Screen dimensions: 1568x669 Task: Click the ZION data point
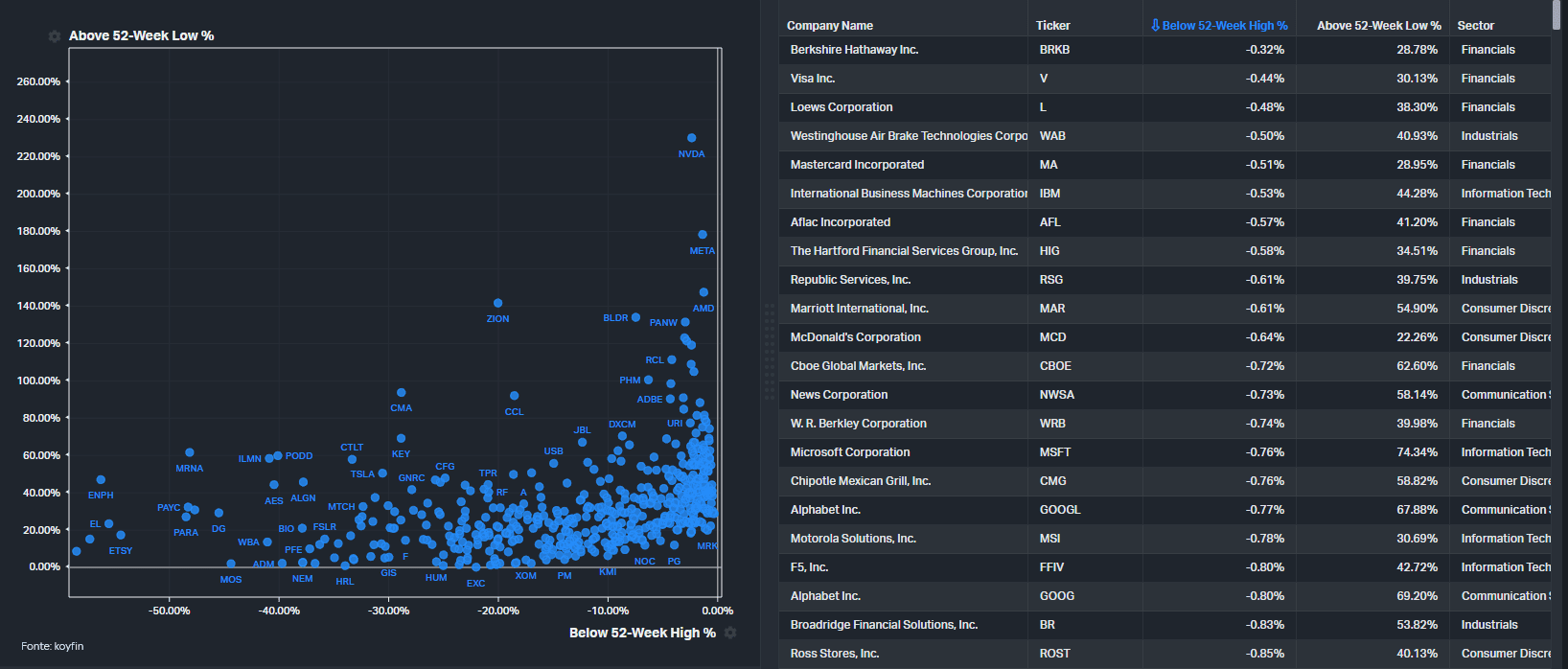click(x=497, y=303)
